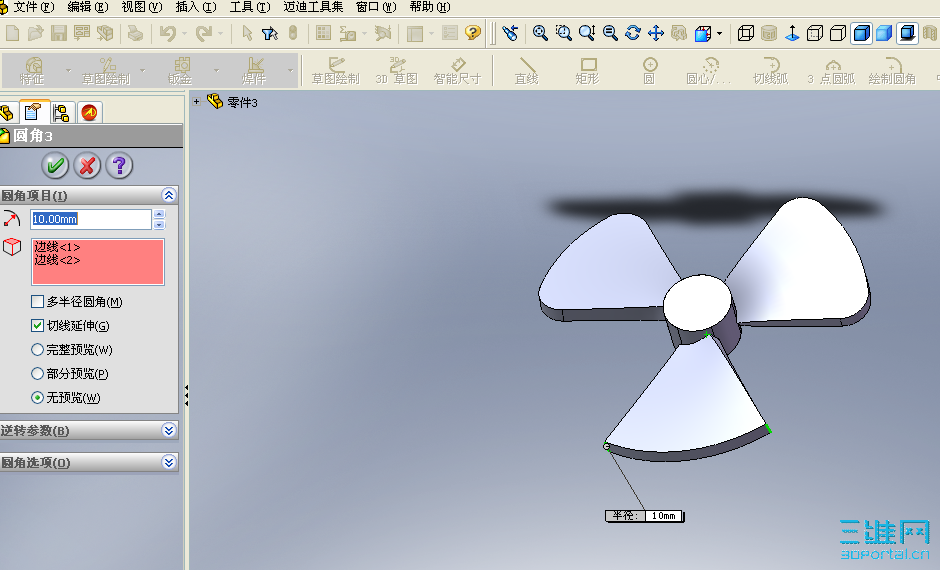Click the 半径 10mm callout value

663,515
